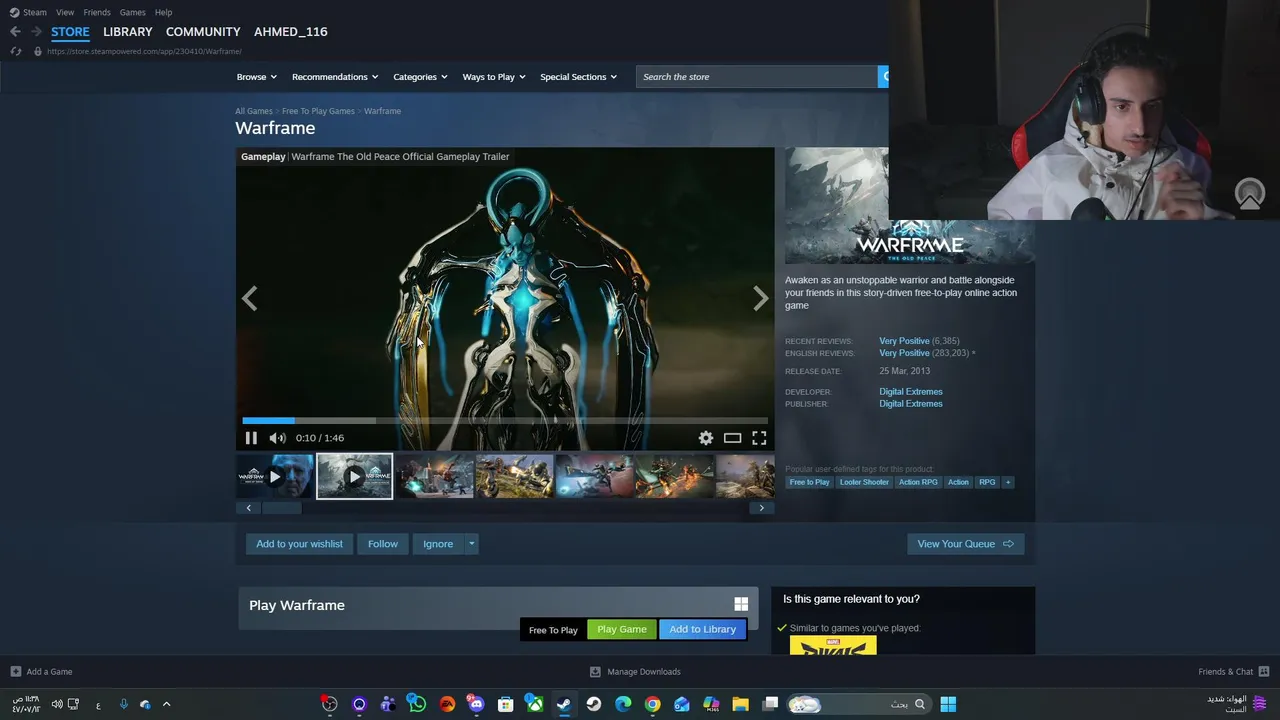
Task: Open the Games menu
Action: click(132, 12)
